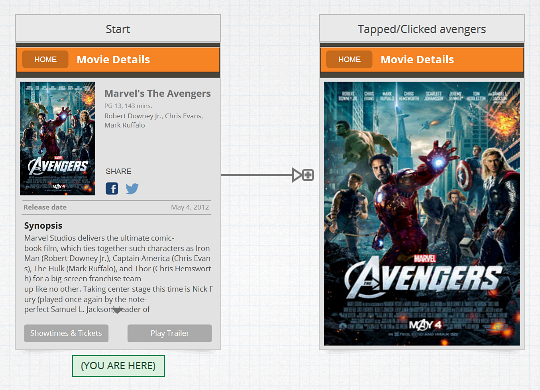Click the HOME button in the avengers screen
540x390 pixels.
click(x=349, y=59)
